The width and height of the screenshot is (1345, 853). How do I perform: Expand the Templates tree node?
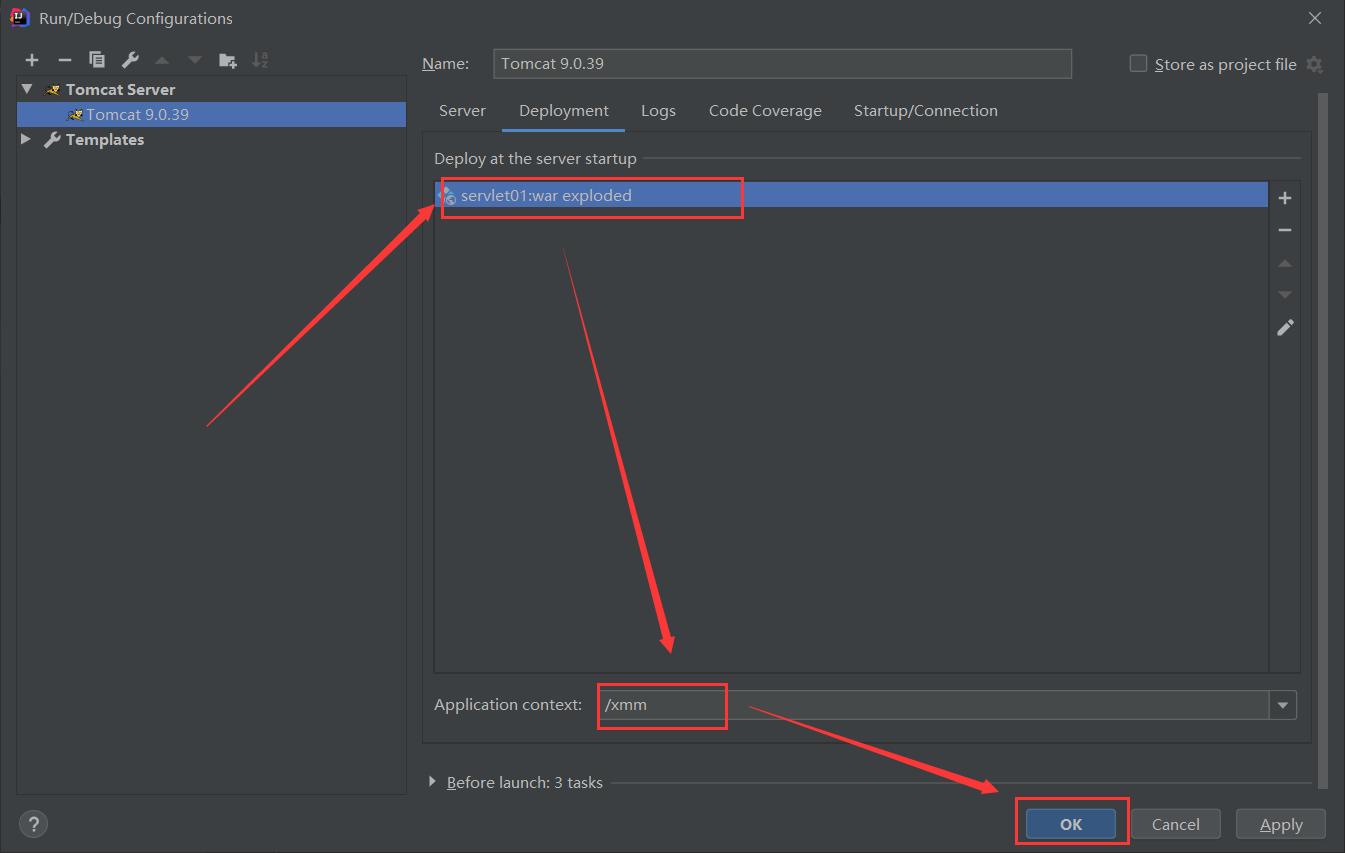[27, 140]
